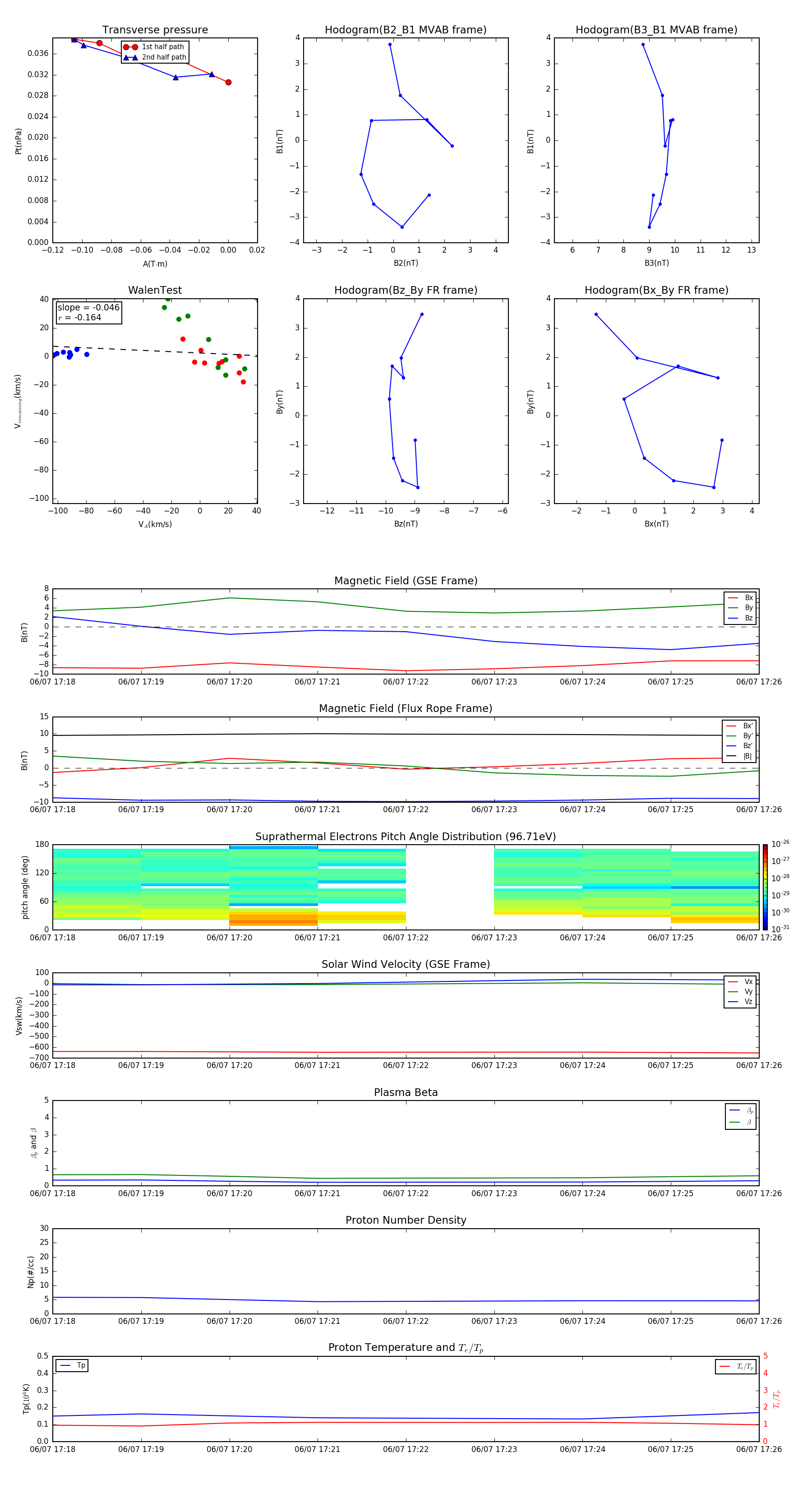812x1489 pixels.
Task: Select the β entry in Plasma Beta legend
Action: point(741,1123)
